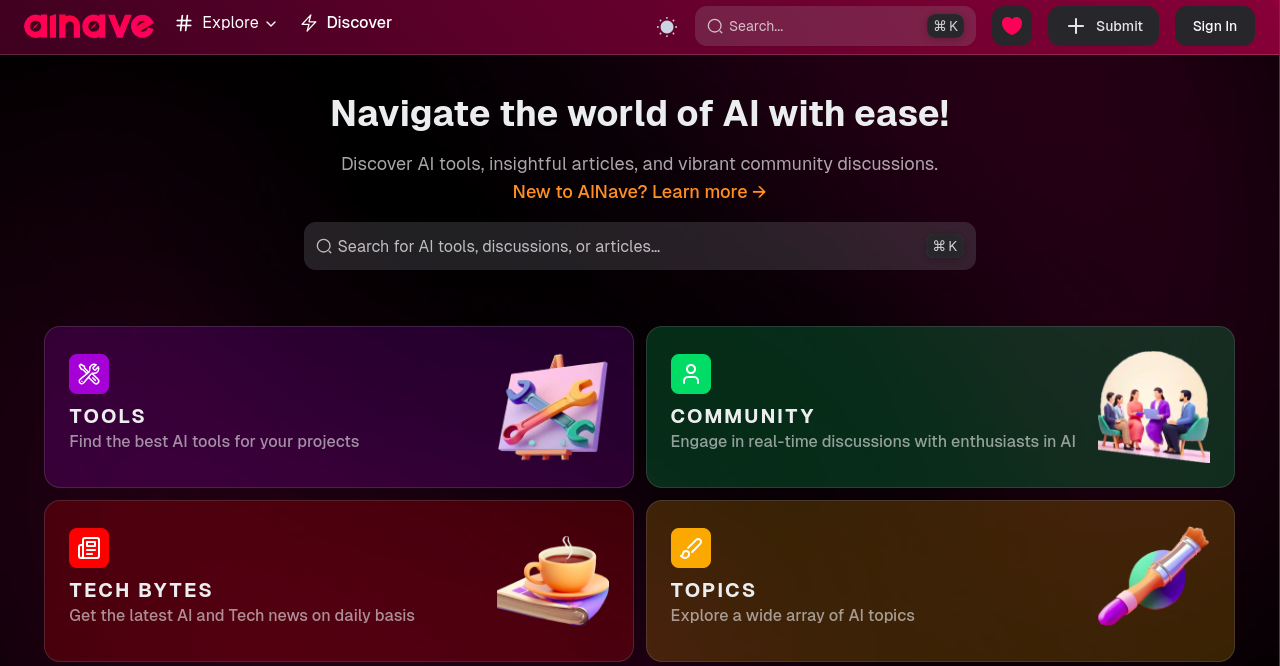Open the TECH BYTES card heading

coord(141,590)
